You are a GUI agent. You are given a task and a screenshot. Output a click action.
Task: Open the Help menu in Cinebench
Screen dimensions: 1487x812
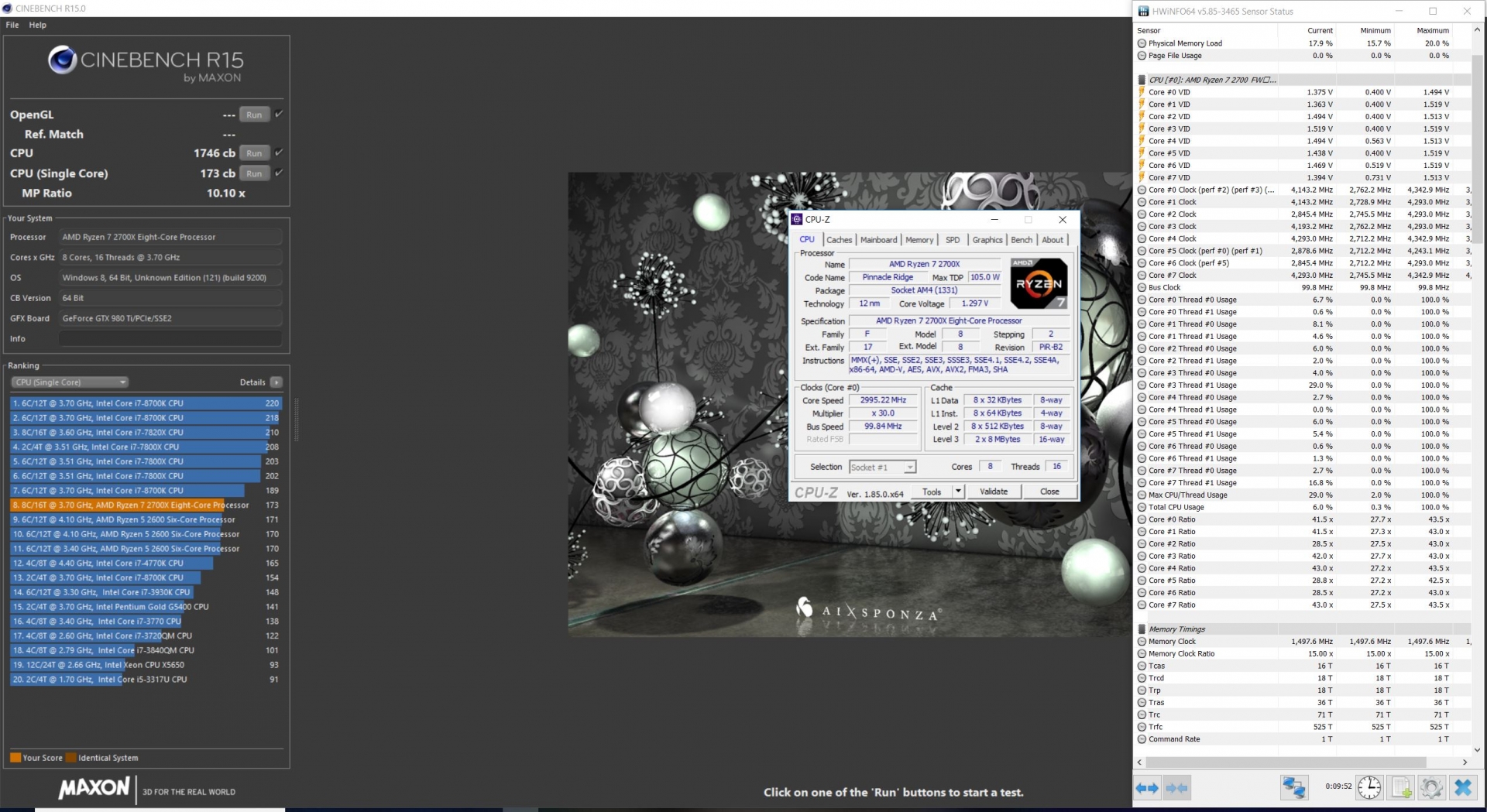click(38, 25)
